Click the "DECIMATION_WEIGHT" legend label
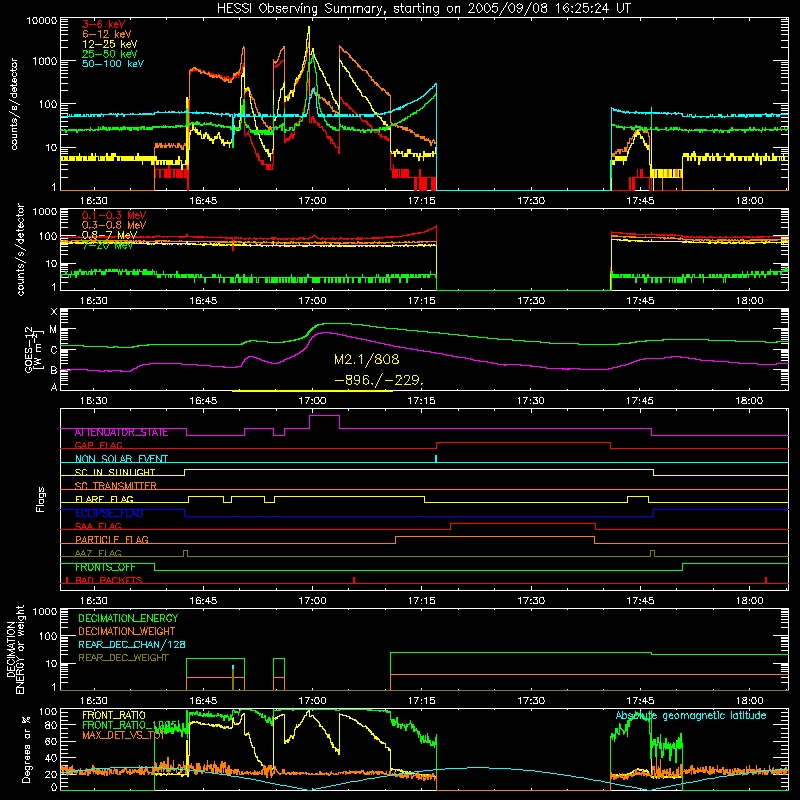The image size is (800, 800). point(127,631)
